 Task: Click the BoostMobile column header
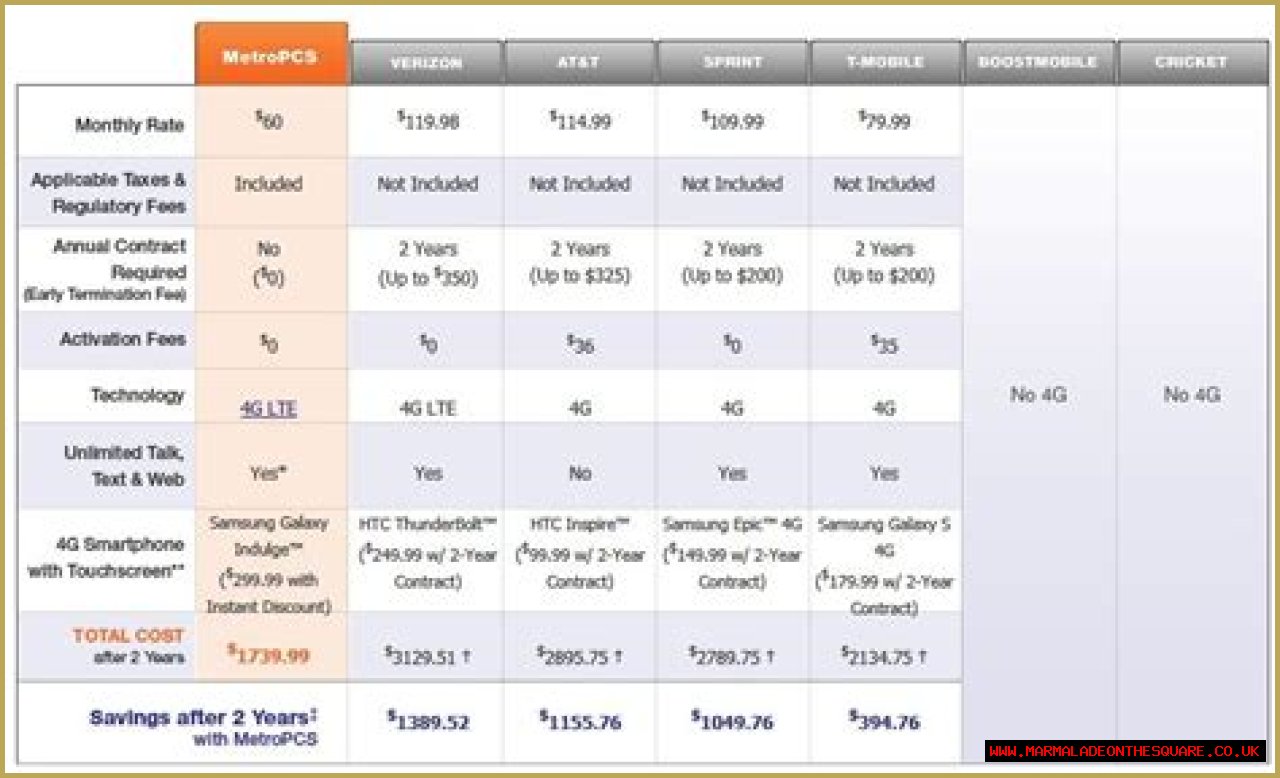tap(1038, 62)
